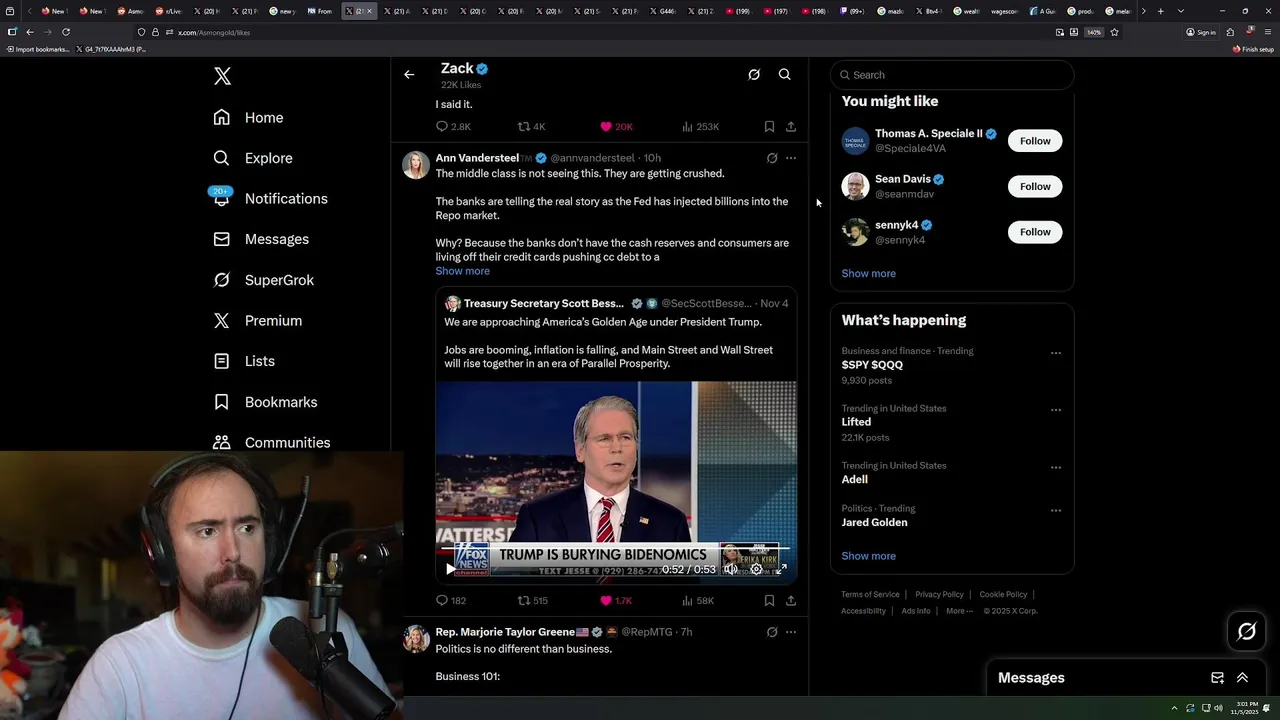
Task: Expand the More footer menu
Action: 959,611
